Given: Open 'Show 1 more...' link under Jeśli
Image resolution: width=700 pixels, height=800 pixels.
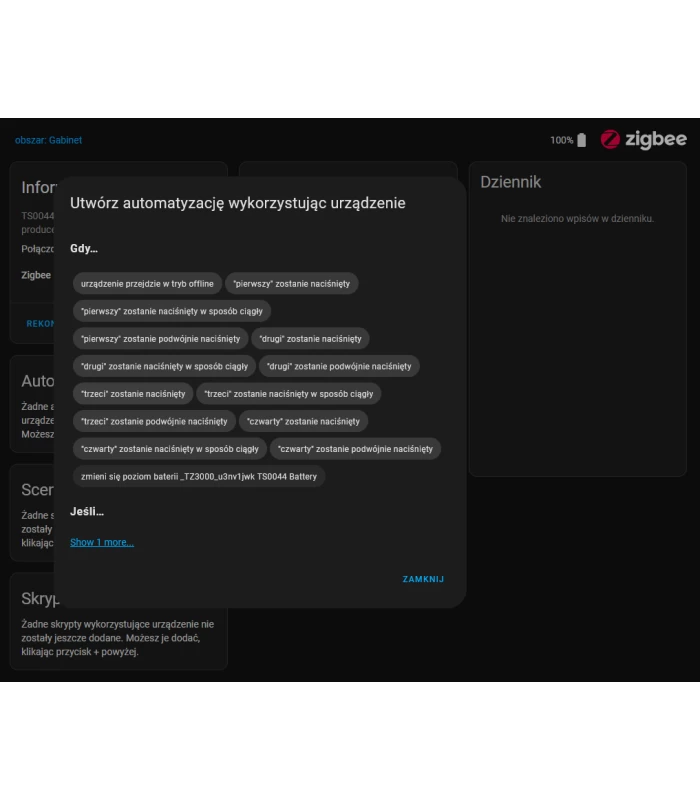Looking at the screenshot, I should [x=102, y=542].
